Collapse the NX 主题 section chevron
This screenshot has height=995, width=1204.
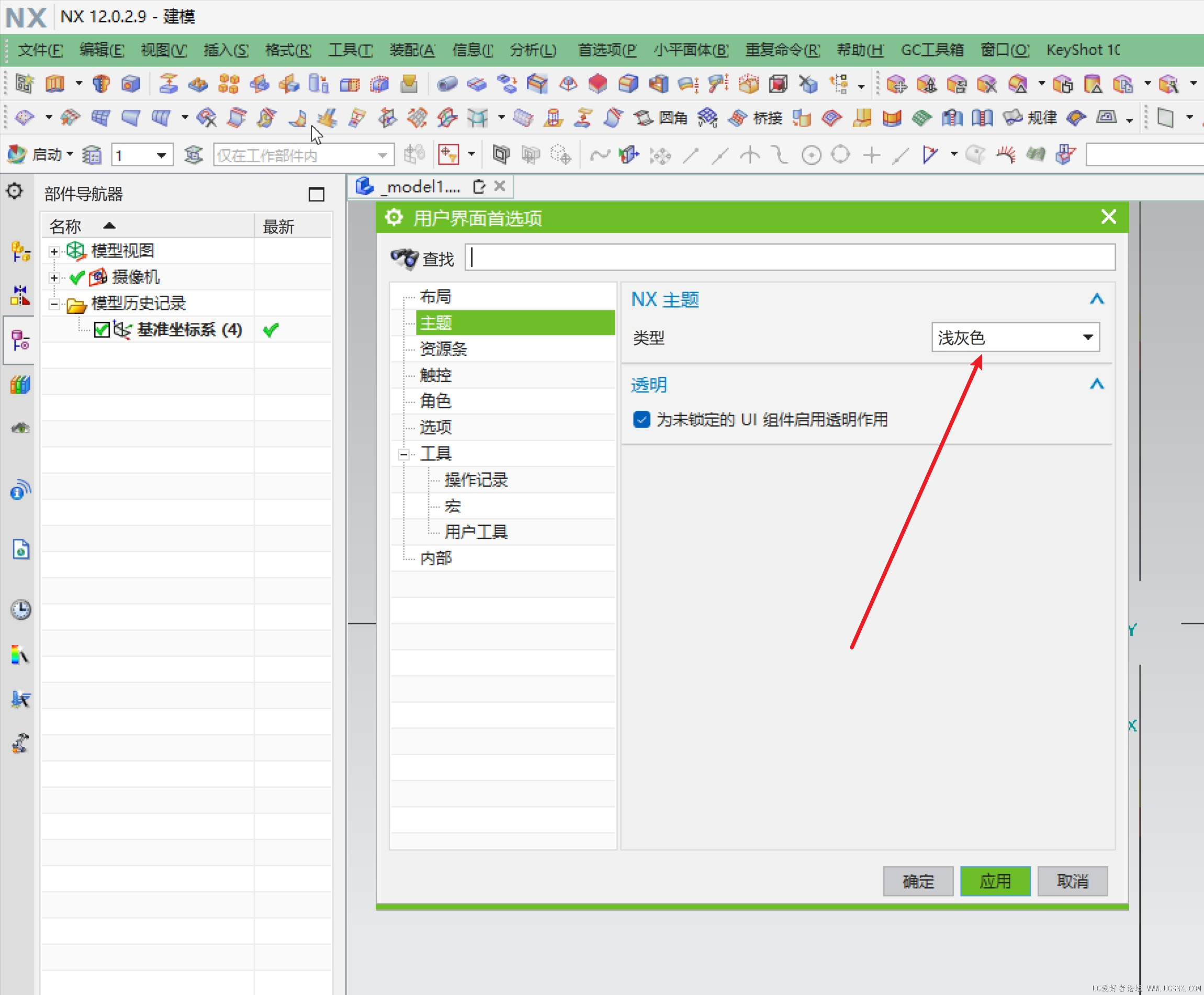(x=1096, y=299)
